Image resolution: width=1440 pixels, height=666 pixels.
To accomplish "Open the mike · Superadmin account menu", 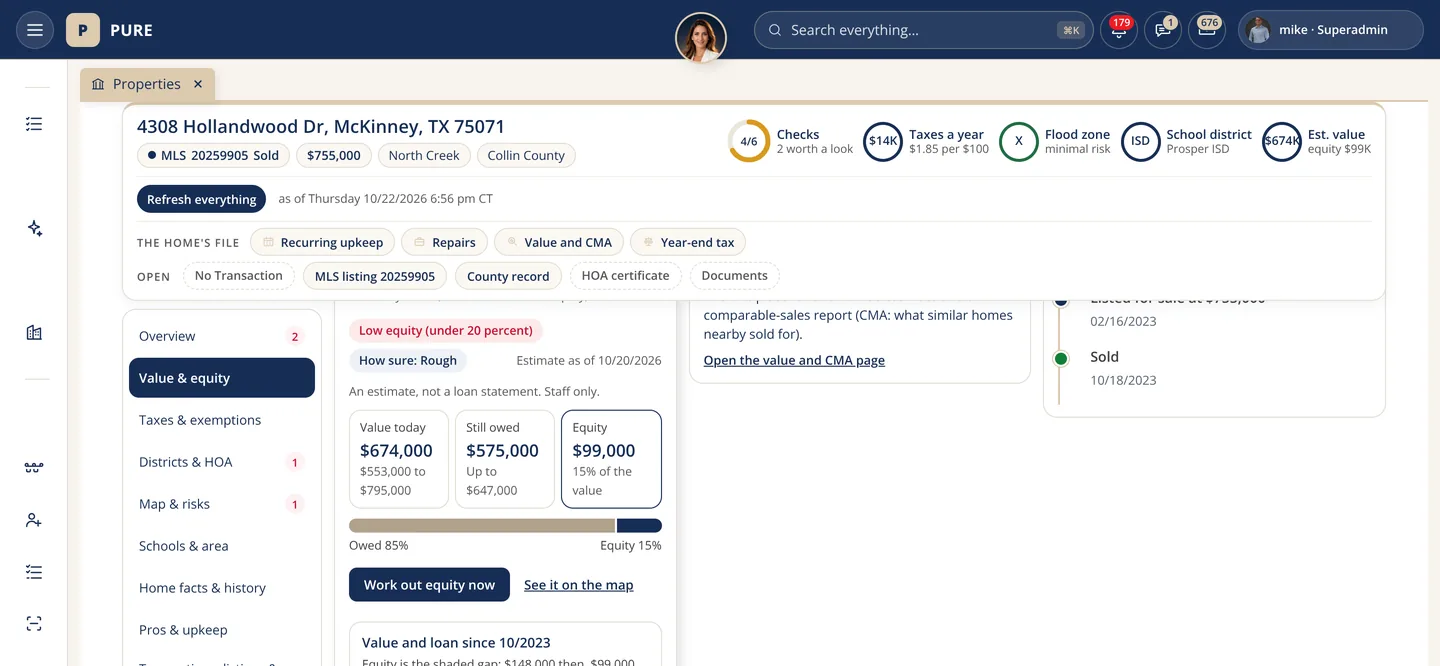I will click(x=1331, y=30).
